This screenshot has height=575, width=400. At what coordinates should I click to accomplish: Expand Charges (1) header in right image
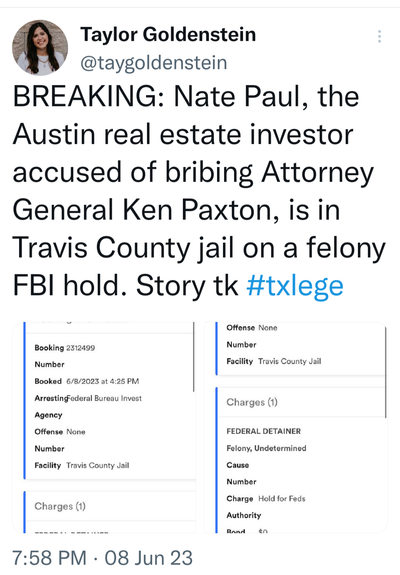(252, 402)
